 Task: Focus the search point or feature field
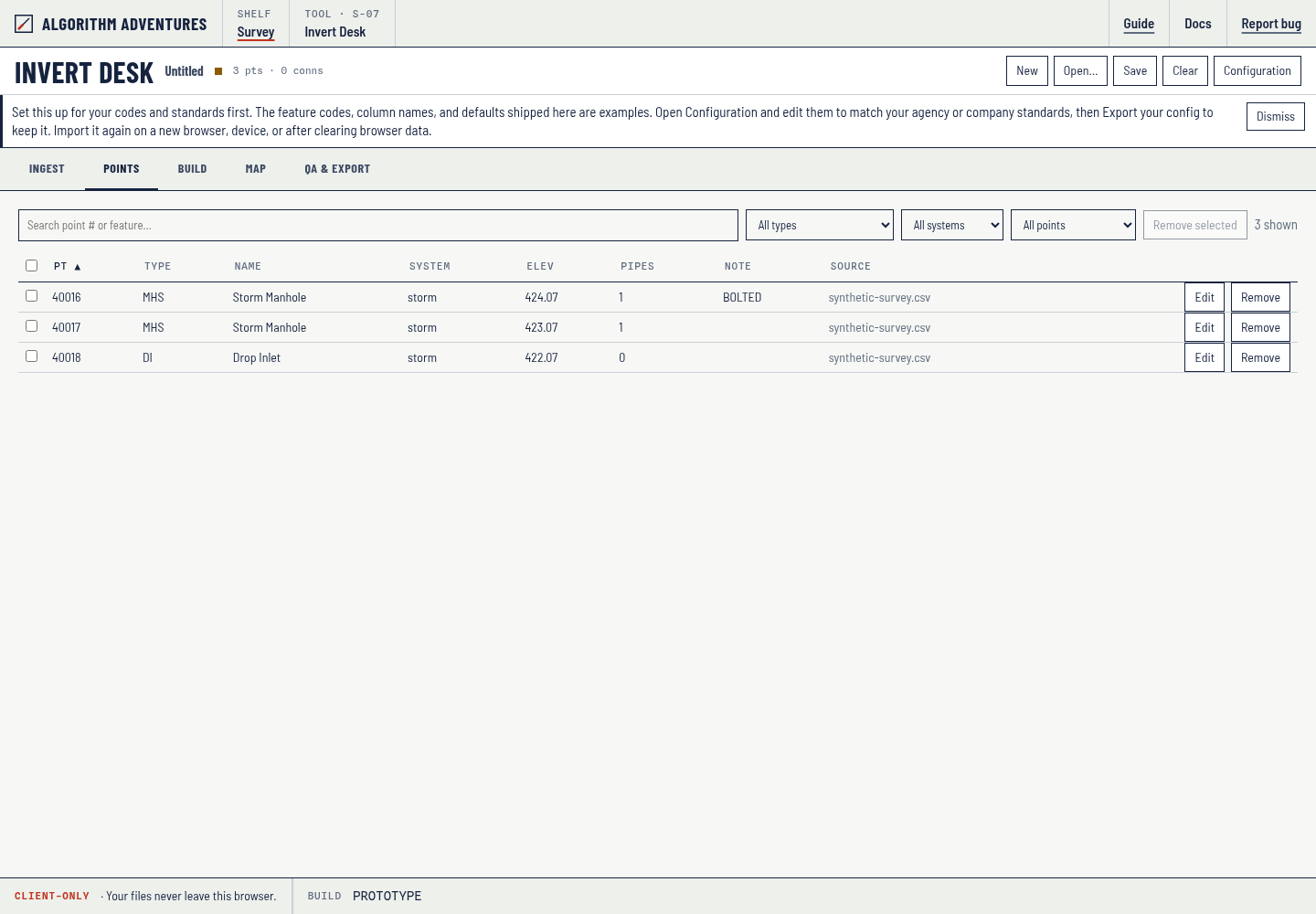coord(378,225)
